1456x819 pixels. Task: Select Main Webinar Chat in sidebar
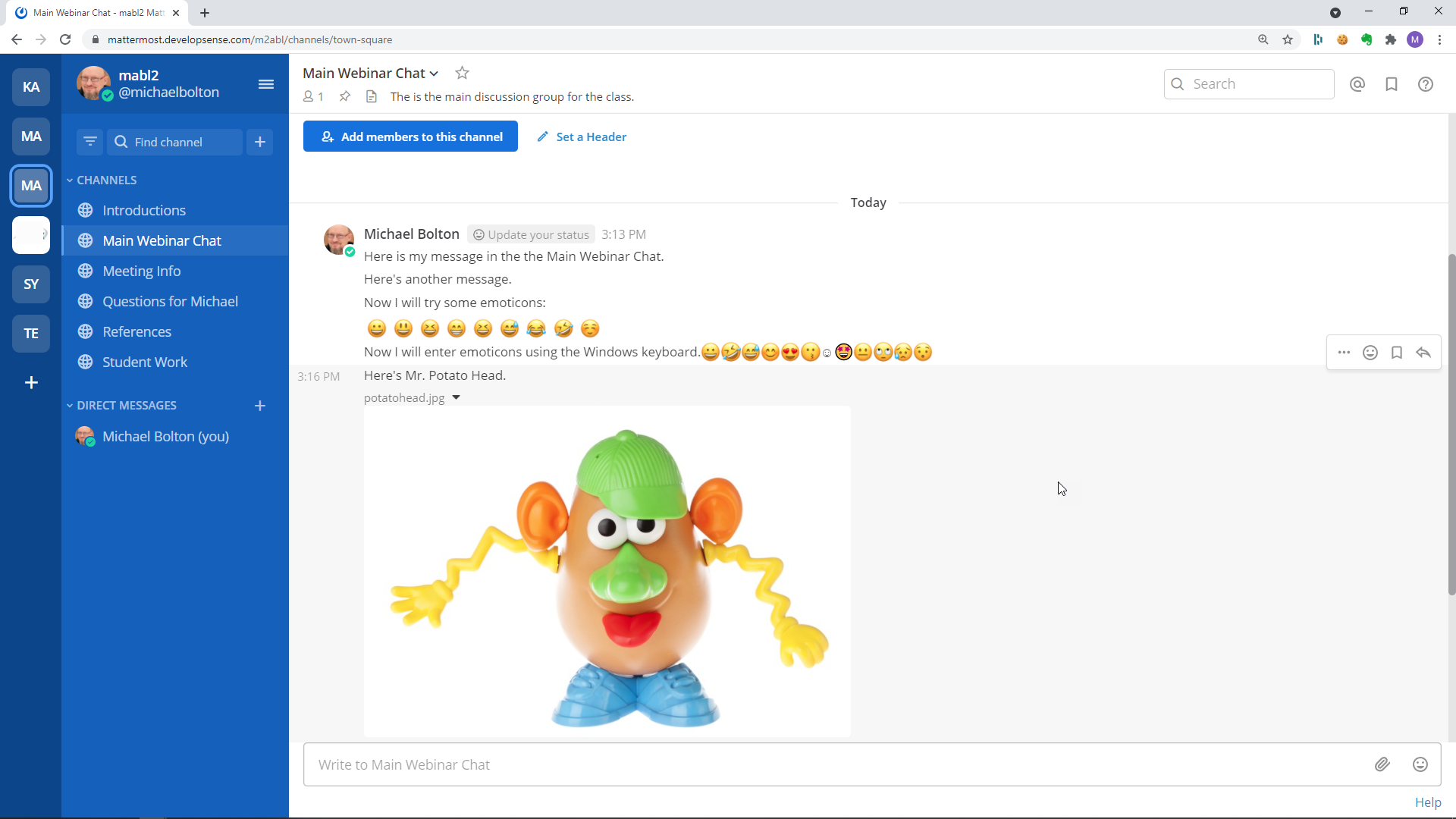[175, 240]
